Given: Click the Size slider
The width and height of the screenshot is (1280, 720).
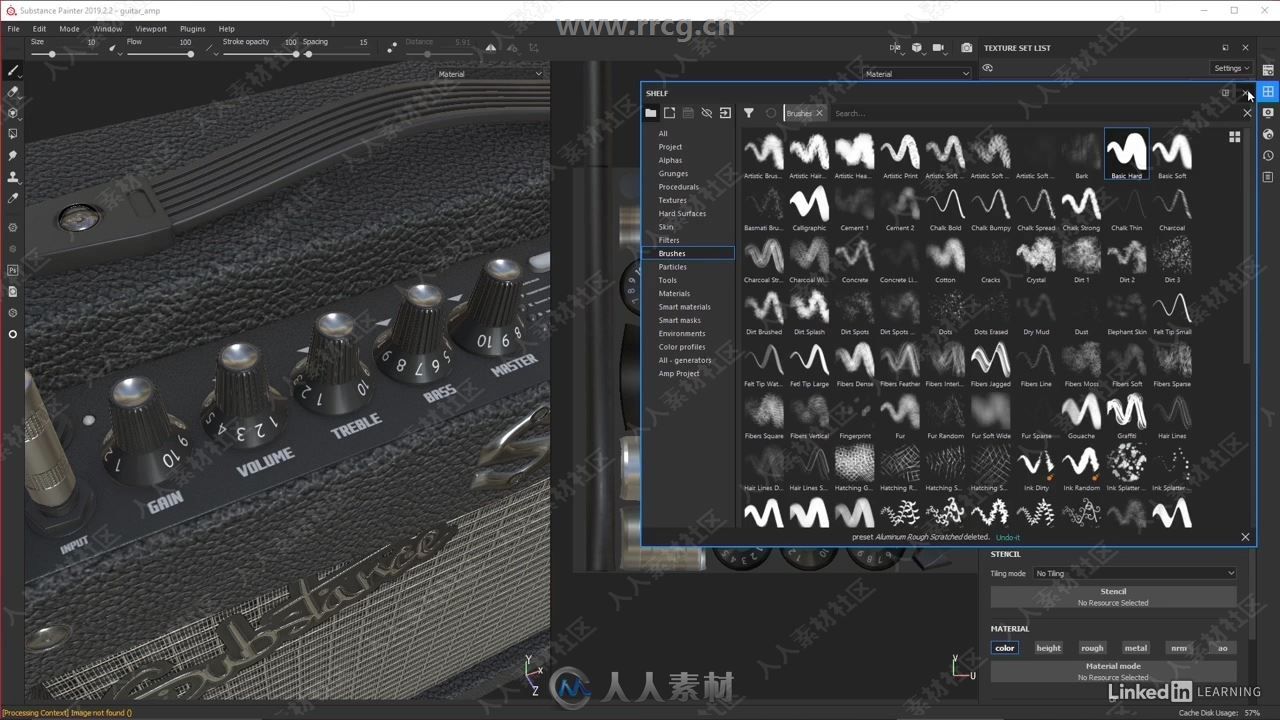Looking at the screenshot, I should tap(64, 54).
